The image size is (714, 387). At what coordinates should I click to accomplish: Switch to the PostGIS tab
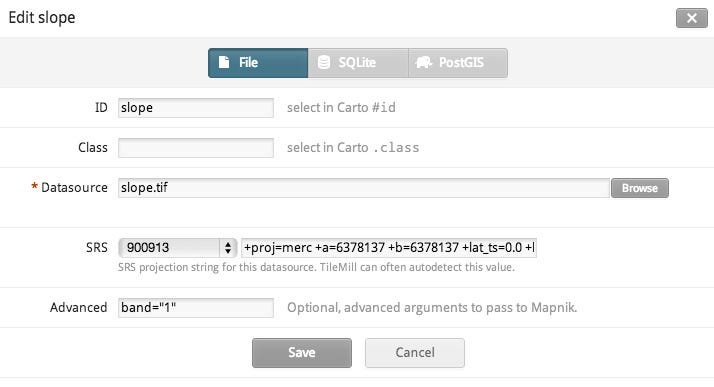tap(458, 63)
